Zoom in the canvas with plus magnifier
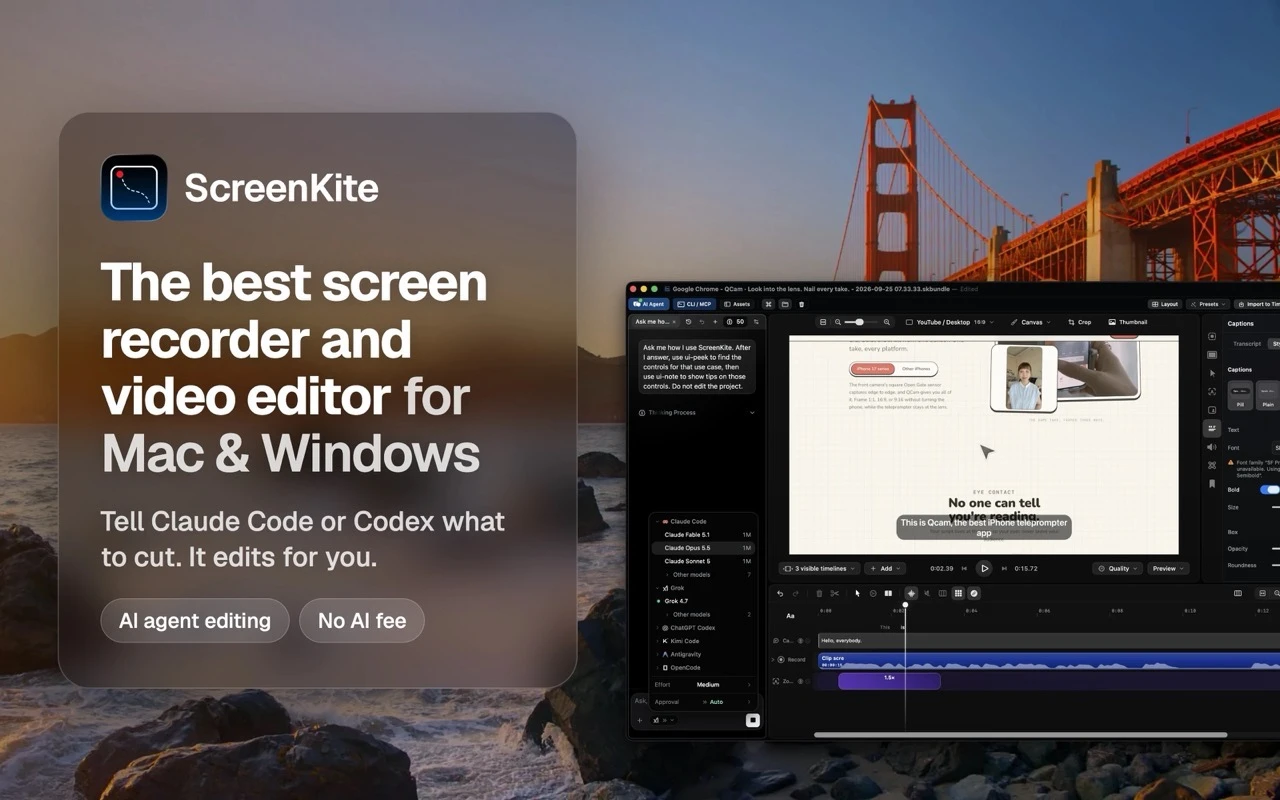The image size is (1280, 800). [x=886, y=322]
